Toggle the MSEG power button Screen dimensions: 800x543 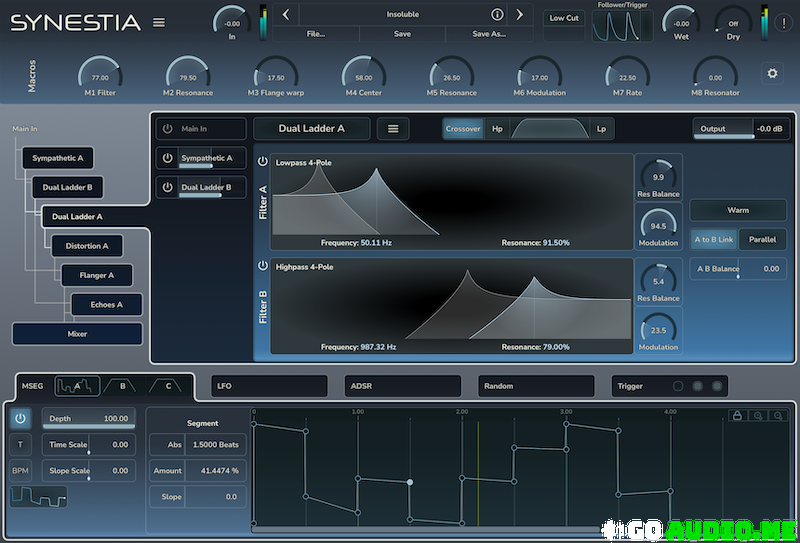[20, 418]
